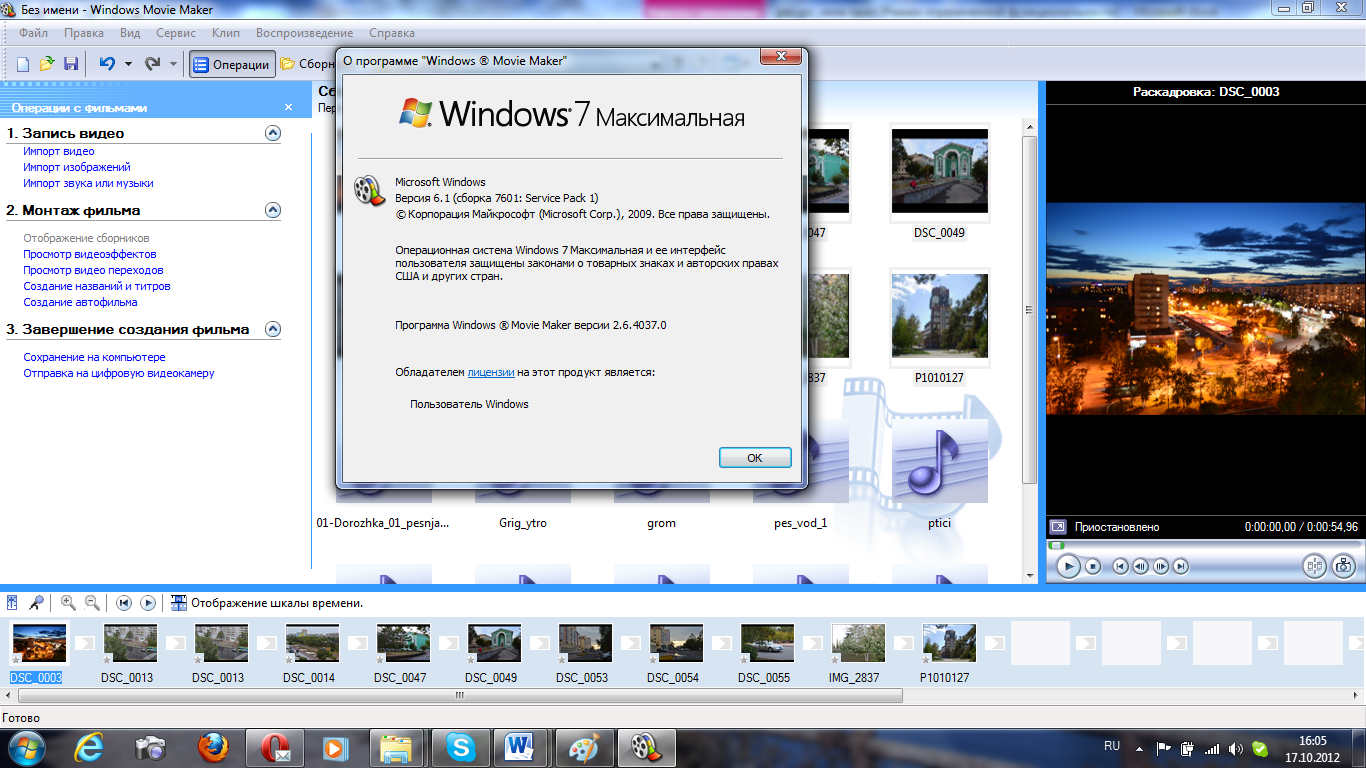Select IMG_2837 clip in storyboard
1366x768 pixels.
coord(858,643)
